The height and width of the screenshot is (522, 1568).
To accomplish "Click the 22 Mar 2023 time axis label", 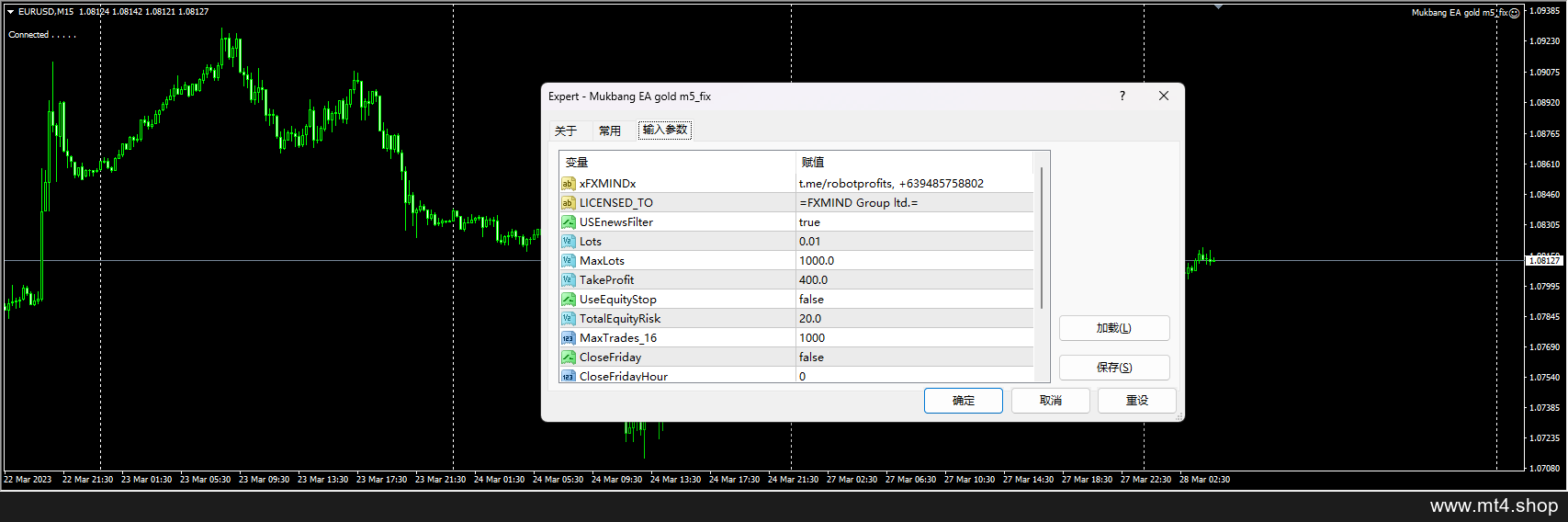I will (x=28, y=480).
